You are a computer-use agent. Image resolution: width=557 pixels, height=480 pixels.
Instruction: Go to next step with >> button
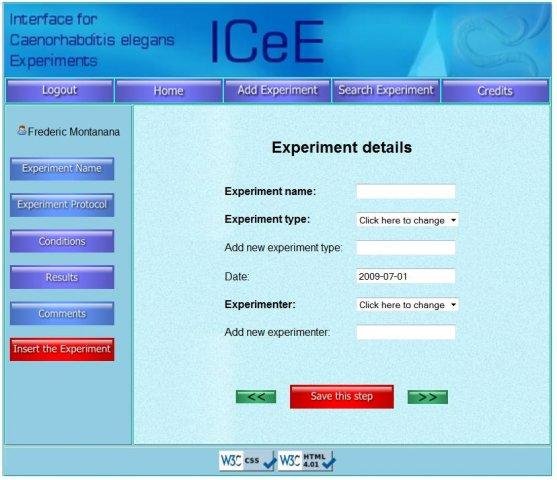click(428, 397)
